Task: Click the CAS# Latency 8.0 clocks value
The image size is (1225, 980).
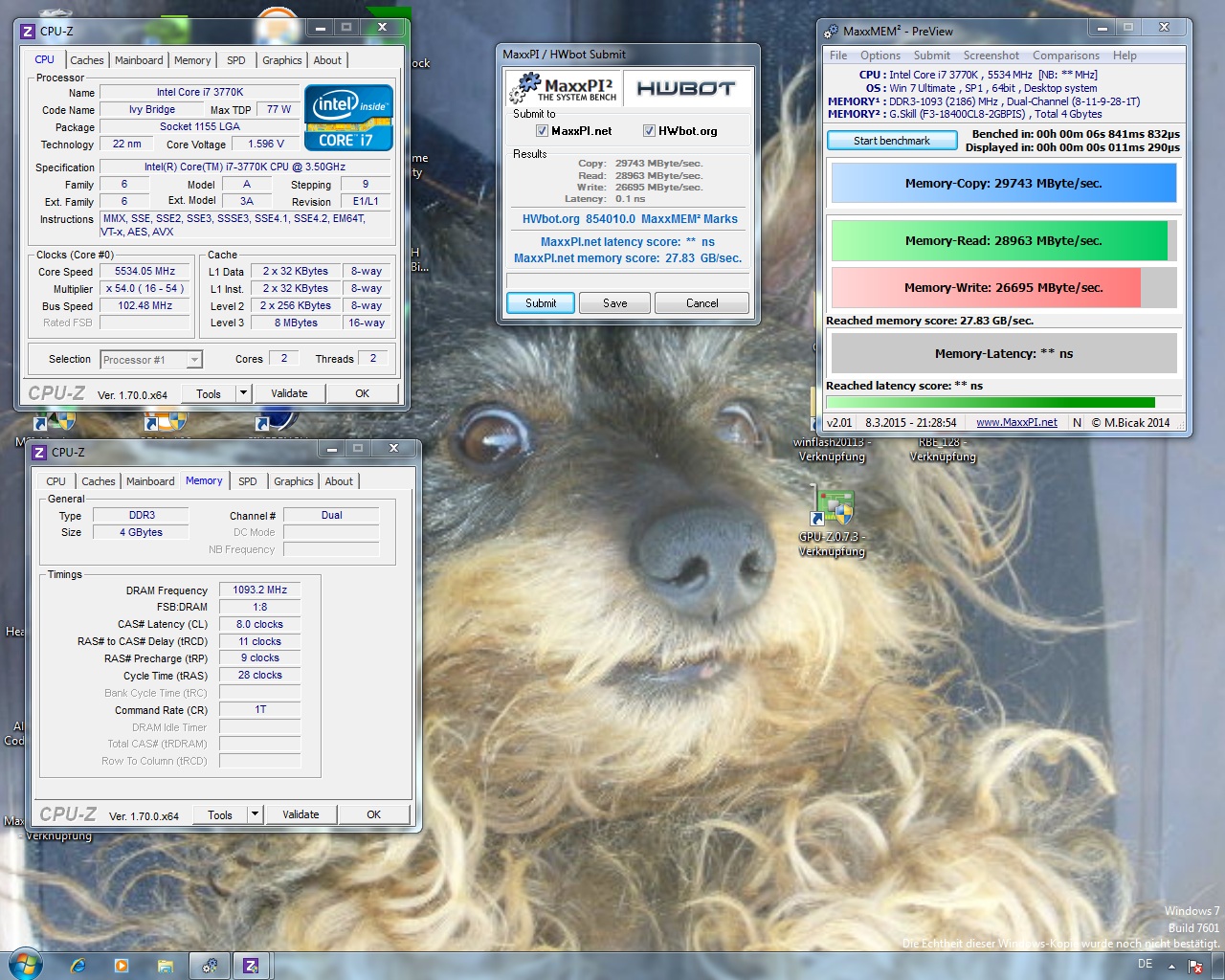Action: tap(260, 624)
